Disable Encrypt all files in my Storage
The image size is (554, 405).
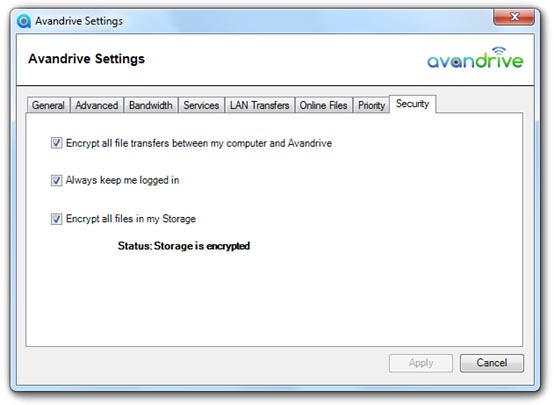pyautogui.click(x=57, y=219)
